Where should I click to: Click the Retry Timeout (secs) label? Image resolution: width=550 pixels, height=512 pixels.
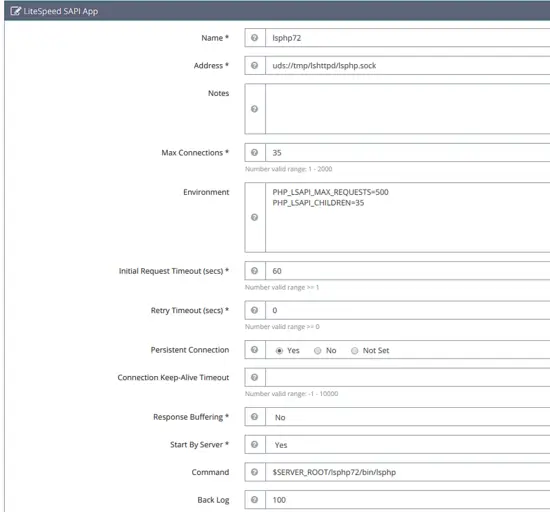tap(190, 310)
